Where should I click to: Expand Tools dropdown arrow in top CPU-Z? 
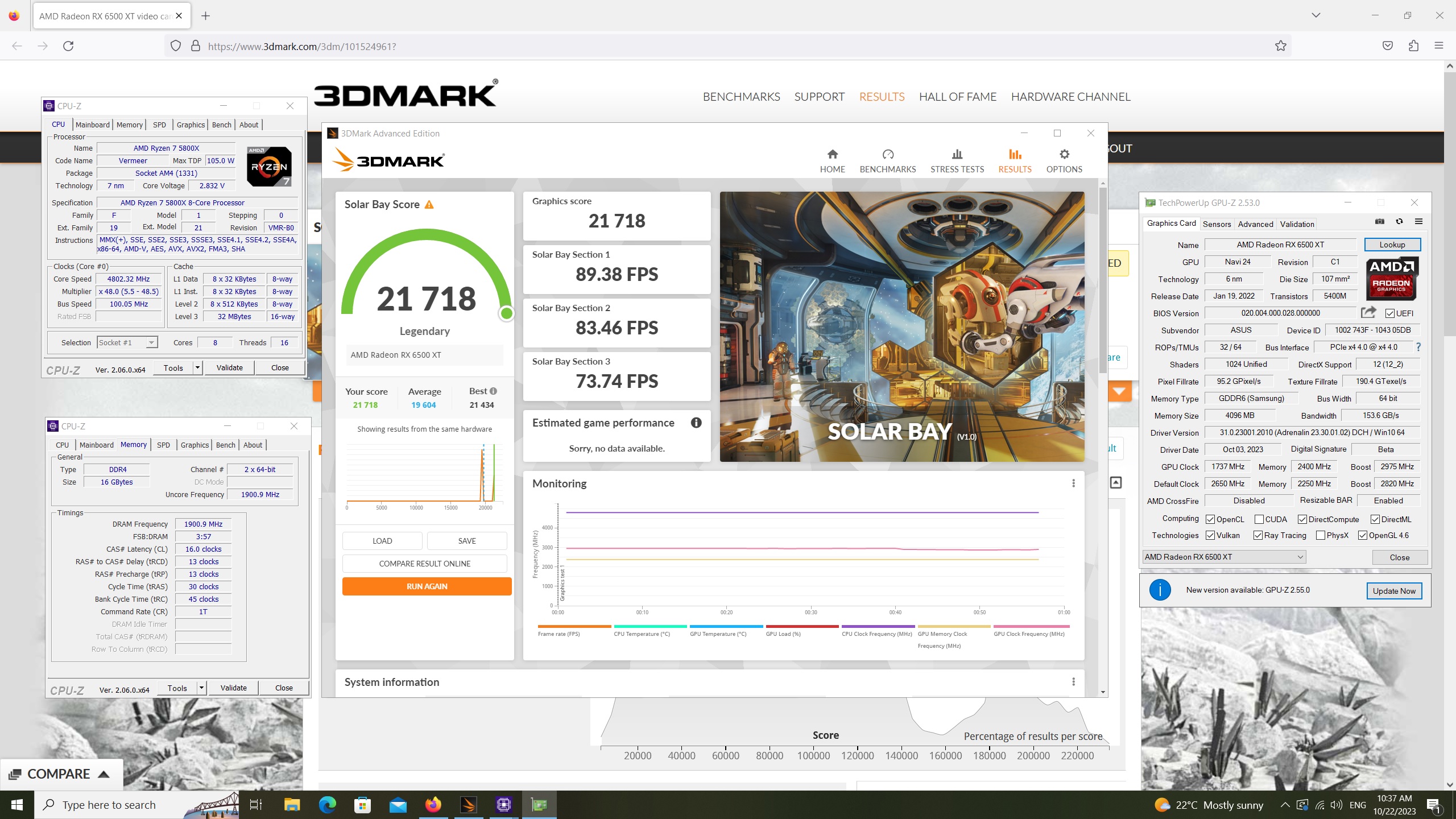197,367
